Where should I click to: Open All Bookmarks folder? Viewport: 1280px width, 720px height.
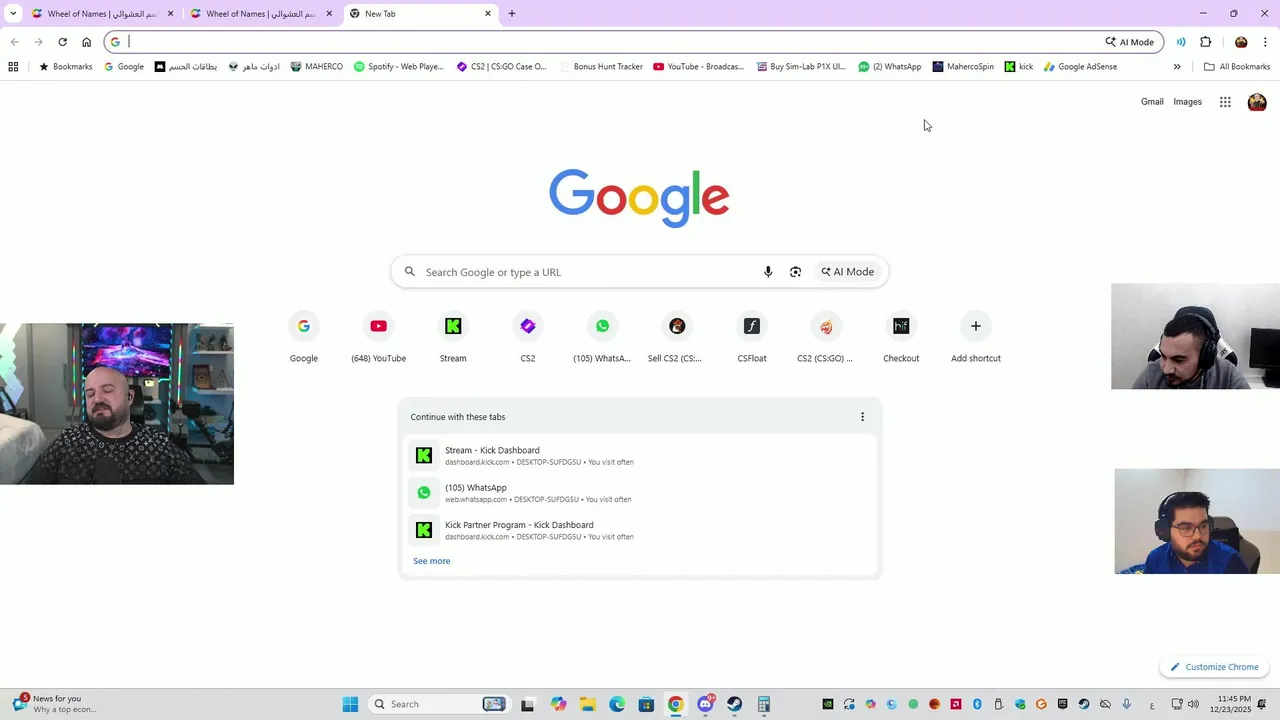(x=1237, y=67)
